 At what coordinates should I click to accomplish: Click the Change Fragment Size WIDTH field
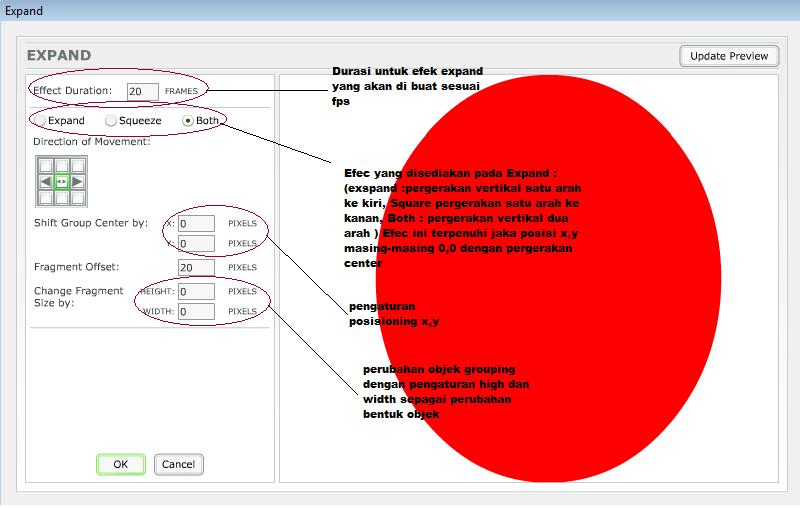[196, 311]
